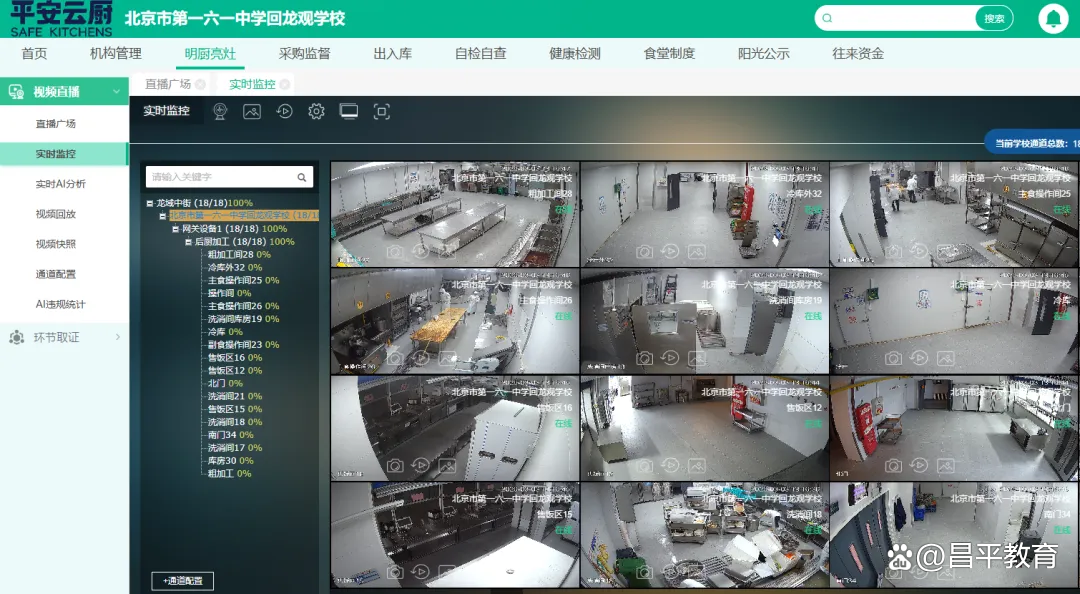Switch to the 直播广场 tab
The height and width of the screenshot is (594, 1080).
tap(167, 85)
